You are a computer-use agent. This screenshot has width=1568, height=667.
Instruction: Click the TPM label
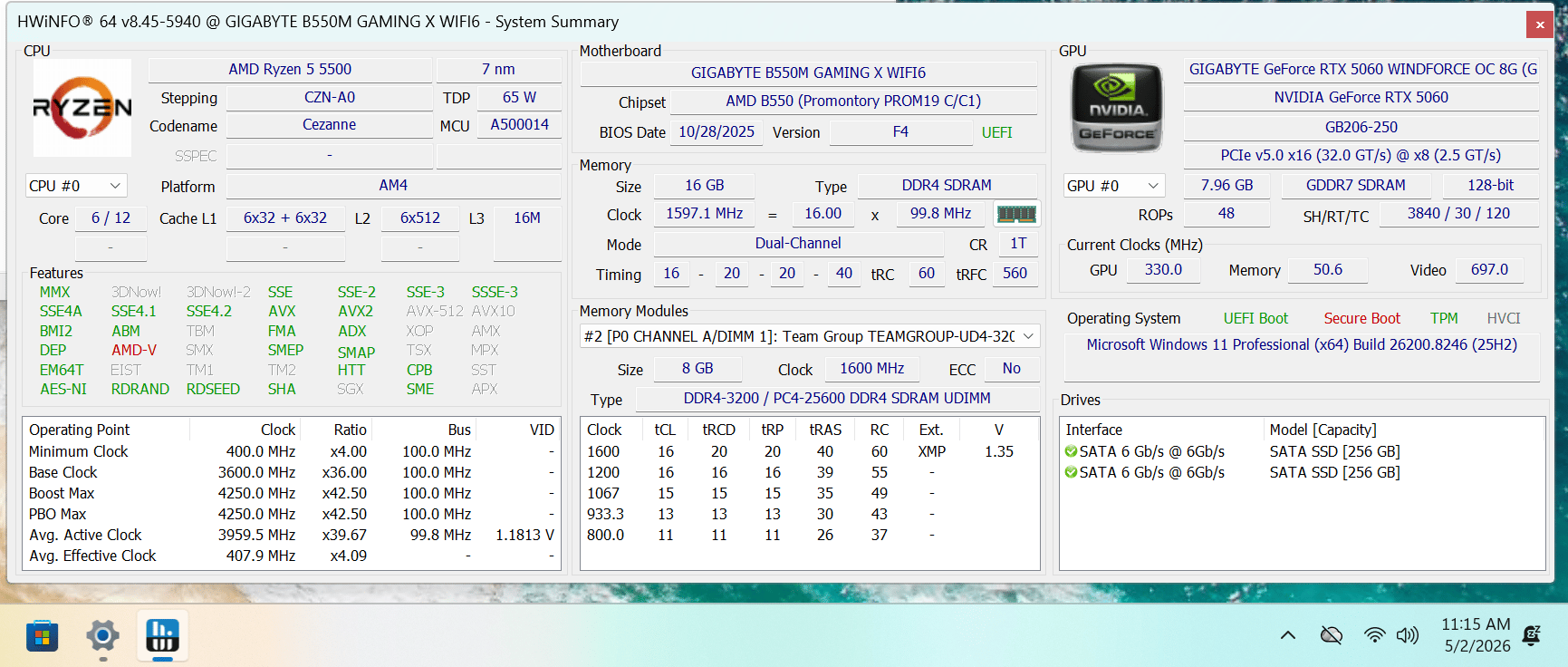[1444, 319]
